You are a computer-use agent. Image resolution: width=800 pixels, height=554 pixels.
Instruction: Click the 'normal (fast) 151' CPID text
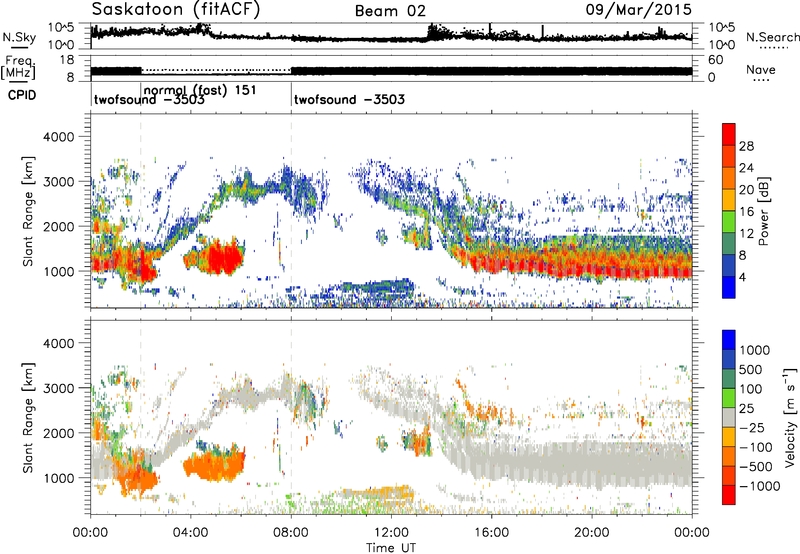200,90
